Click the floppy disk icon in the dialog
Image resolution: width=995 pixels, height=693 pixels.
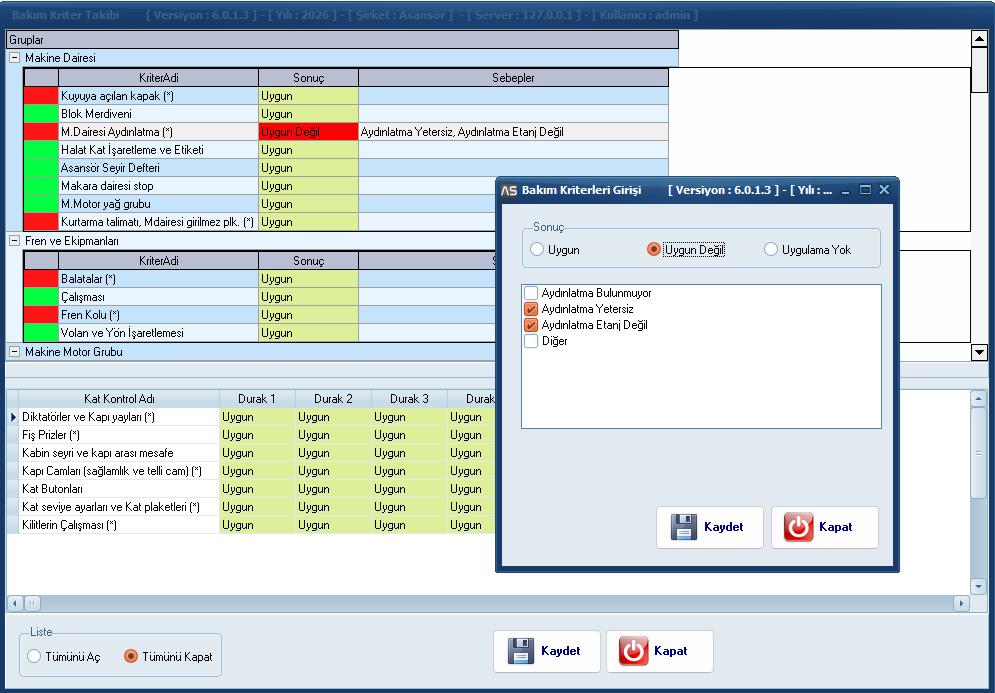click(683, 527)
